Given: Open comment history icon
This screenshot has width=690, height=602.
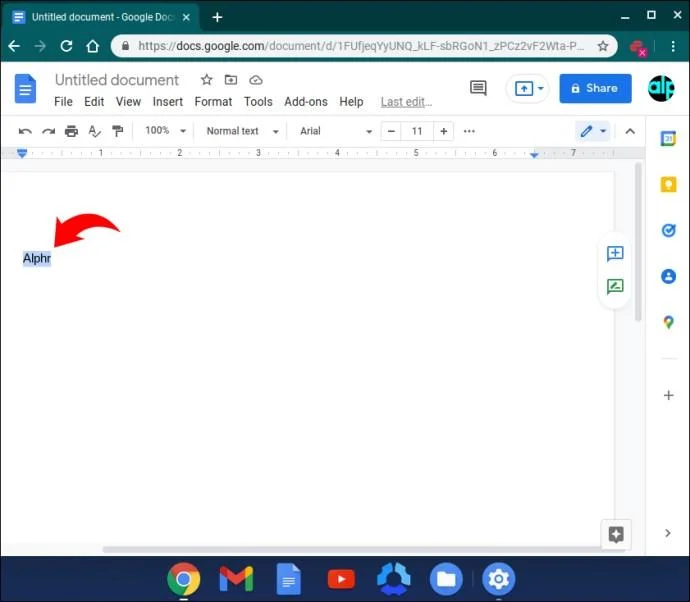Looking at the screenshot, I should [478, 88].
